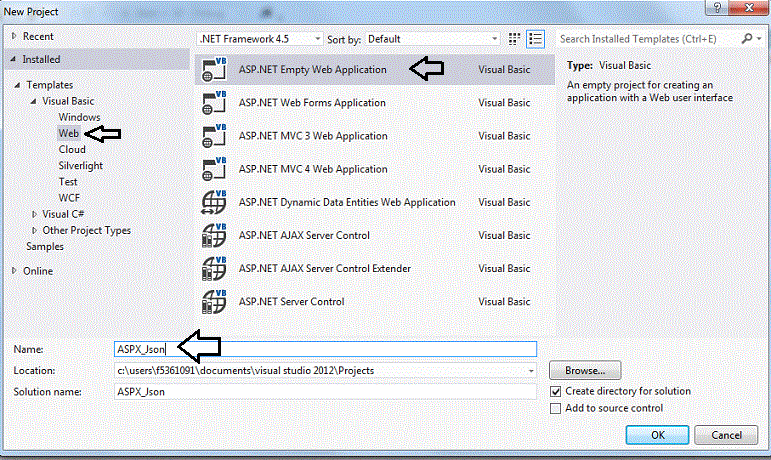Enable Add to source control checkbox
771x460 pixels.
[x=556, y=408]
